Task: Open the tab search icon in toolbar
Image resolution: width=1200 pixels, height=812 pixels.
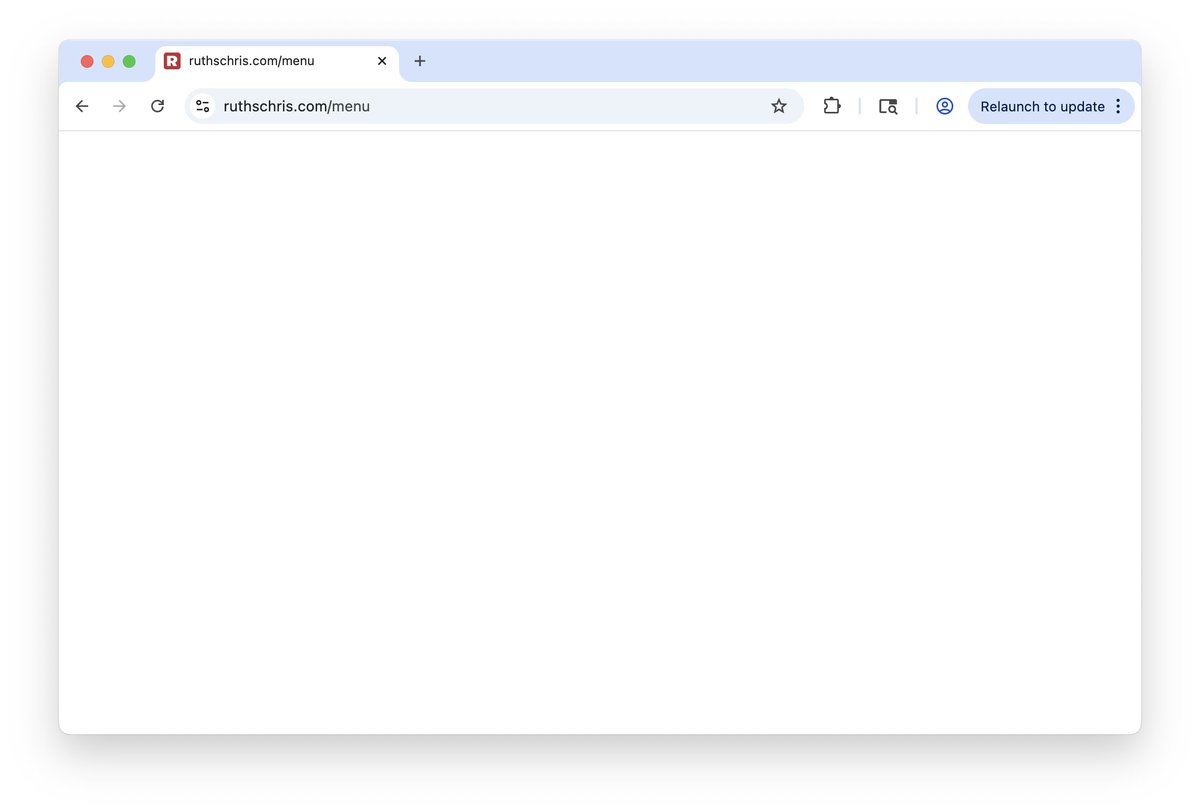Action: pyautogui.click(x=888, y=106)
